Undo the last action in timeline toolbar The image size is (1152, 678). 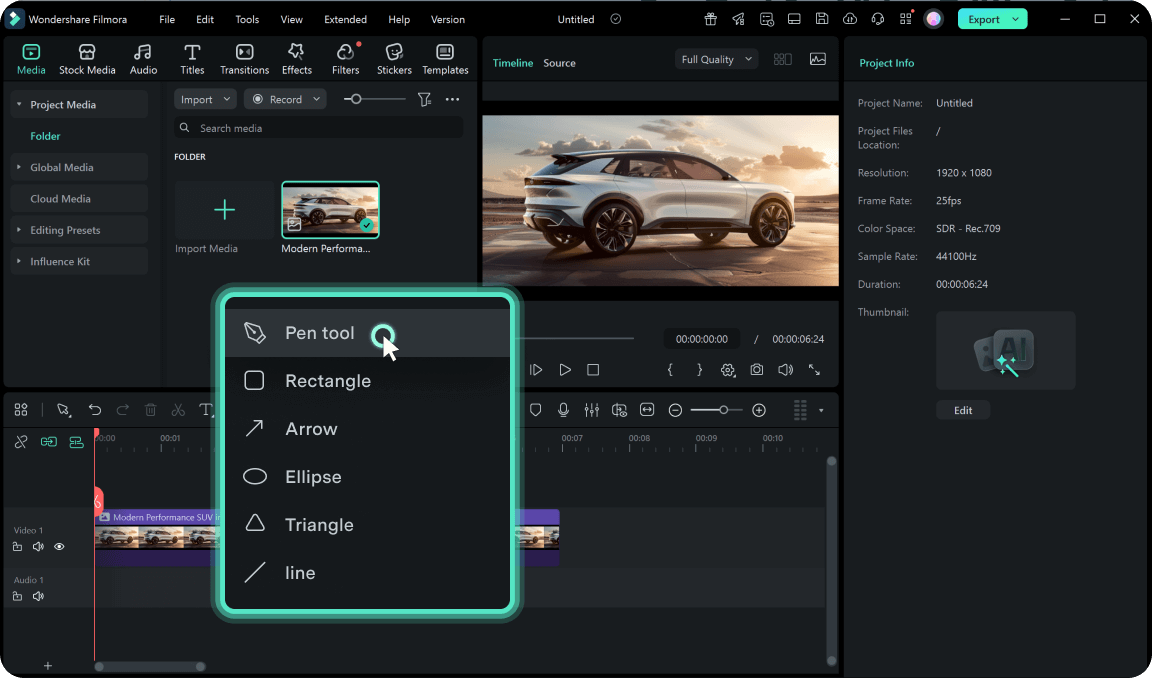click(95, 410)
